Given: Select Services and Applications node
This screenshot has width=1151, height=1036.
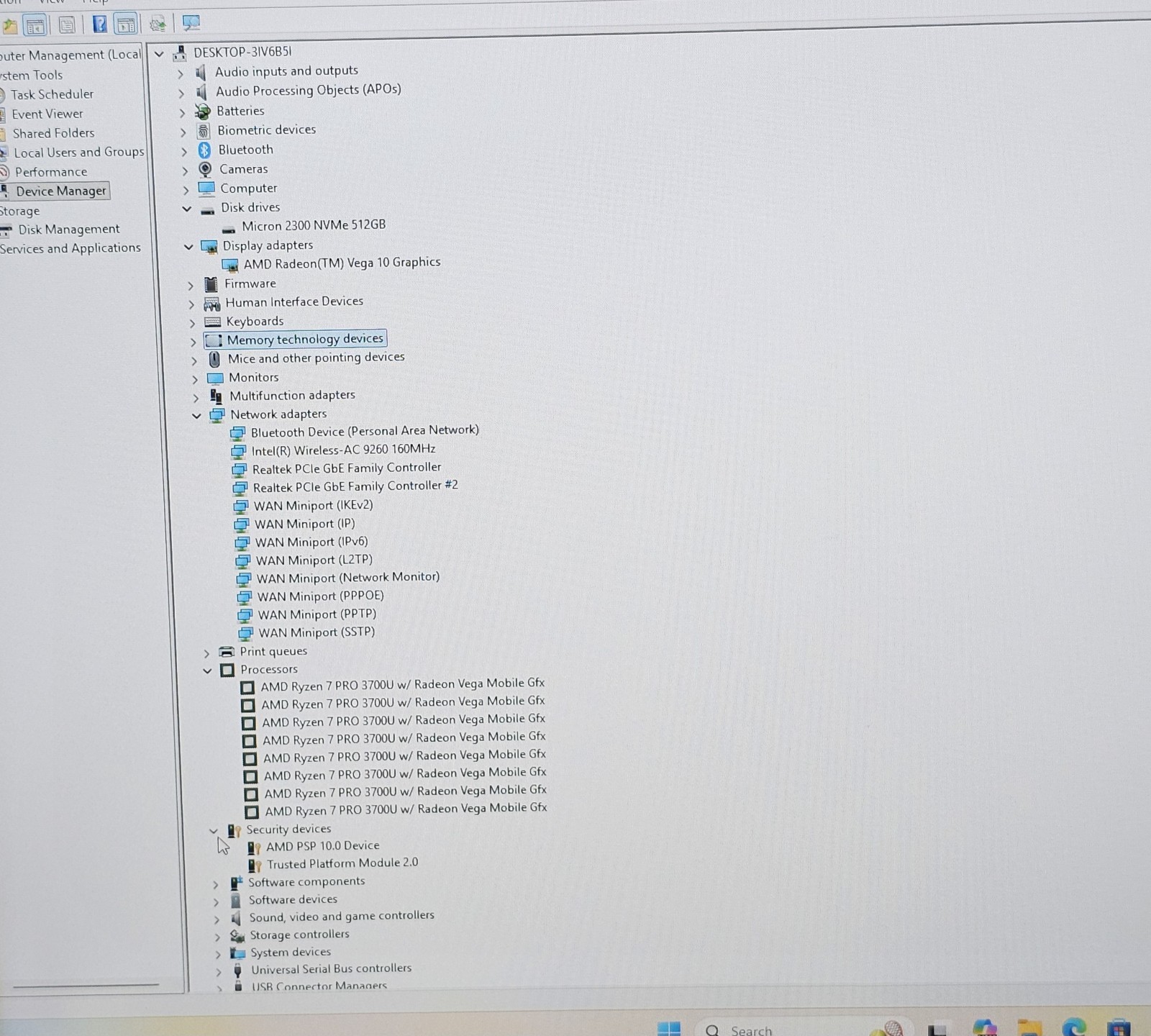Looking at the screenshot, I should (70, 248).
